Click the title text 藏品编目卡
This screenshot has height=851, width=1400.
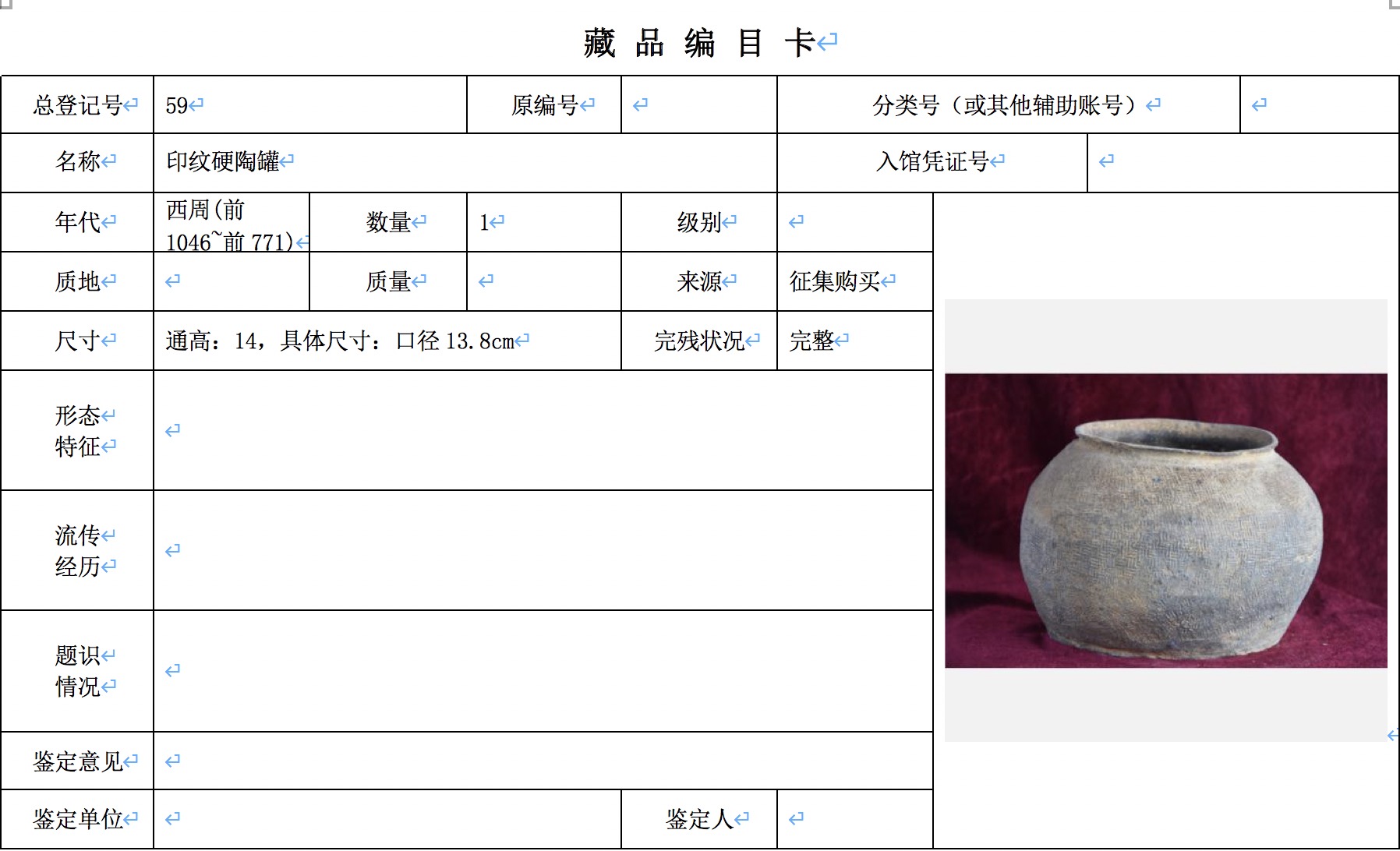click(x=700, y=42)
